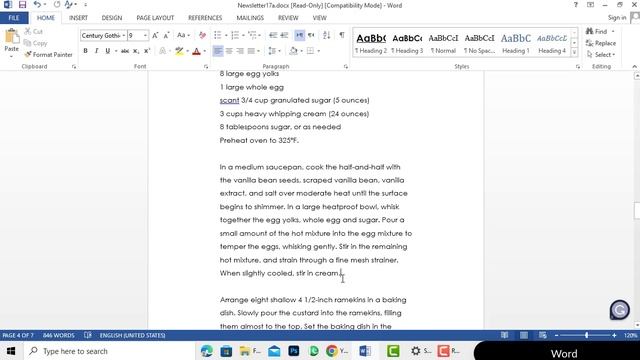640x360 pixels.
Task: Click the Find button
Action: 600,31
